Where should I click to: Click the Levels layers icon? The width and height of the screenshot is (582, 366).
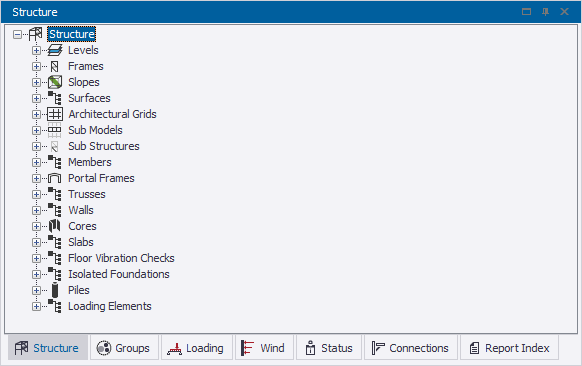click(55, 50)
